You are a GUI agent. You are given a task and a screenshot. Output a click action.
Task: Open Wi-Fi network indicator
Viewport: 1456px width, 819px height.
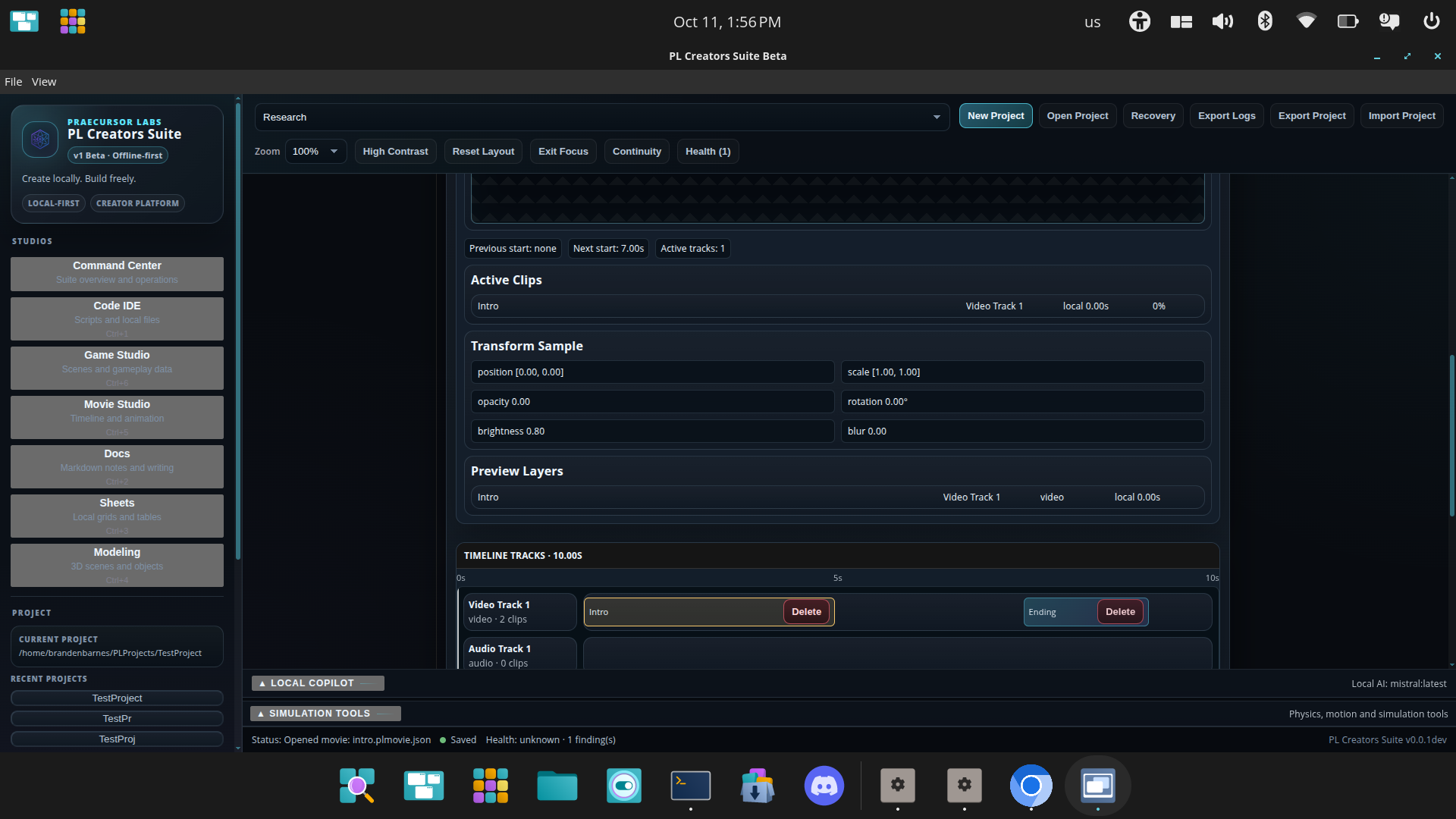pos(1306,21)
